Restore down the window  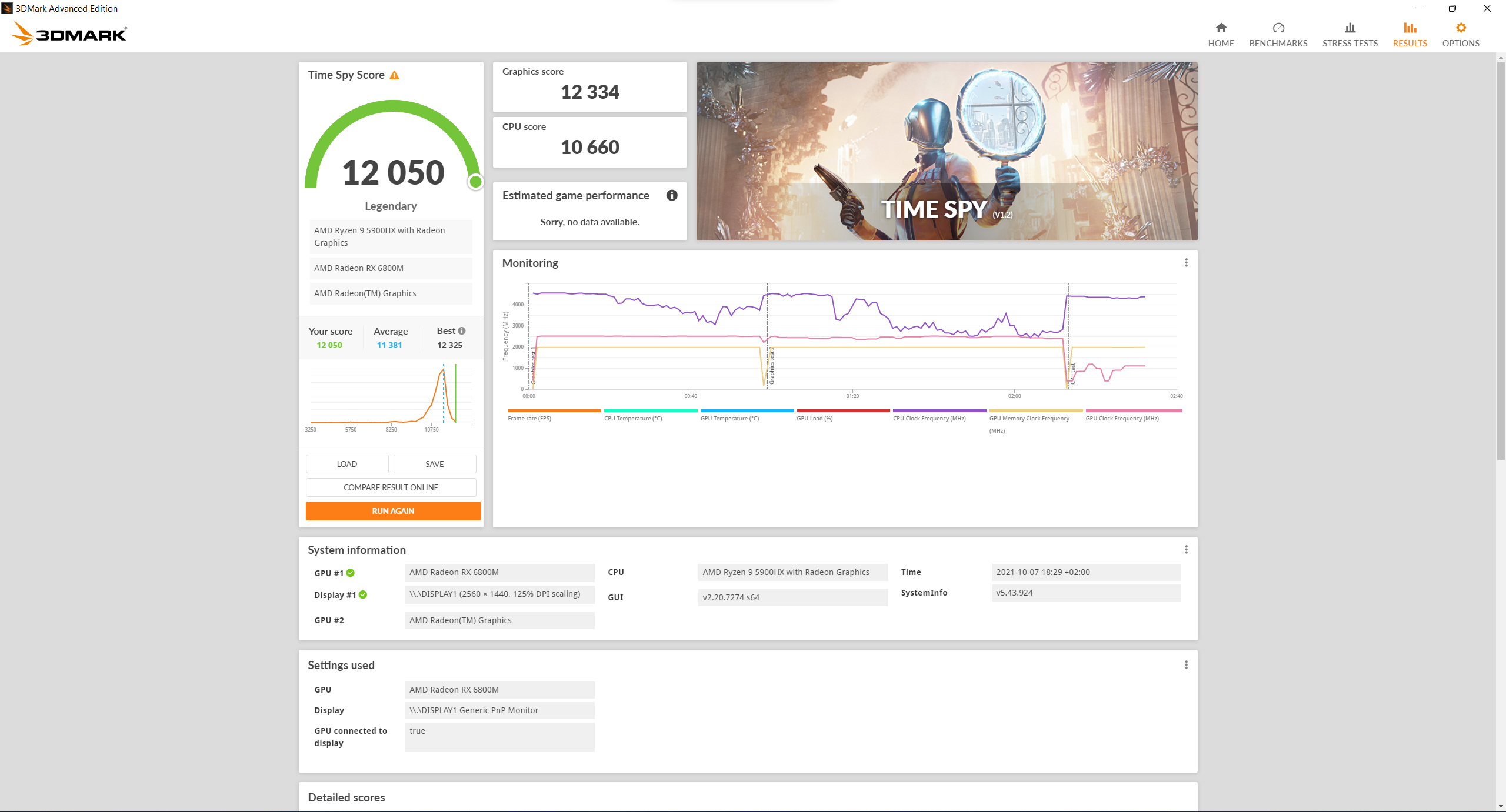point(1452,8)
